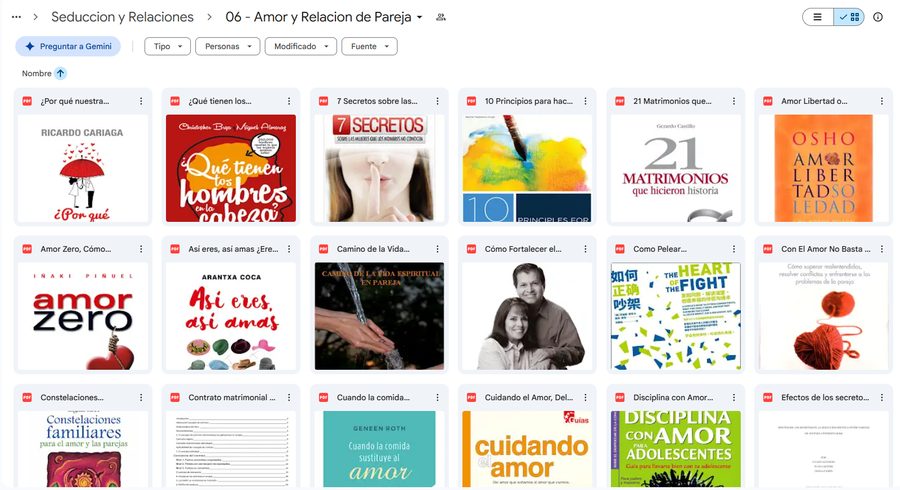Open more options for ¿Qué tienen los... file
The width and height of the screenshot is (900, 490).
click(x=289, y=101)
